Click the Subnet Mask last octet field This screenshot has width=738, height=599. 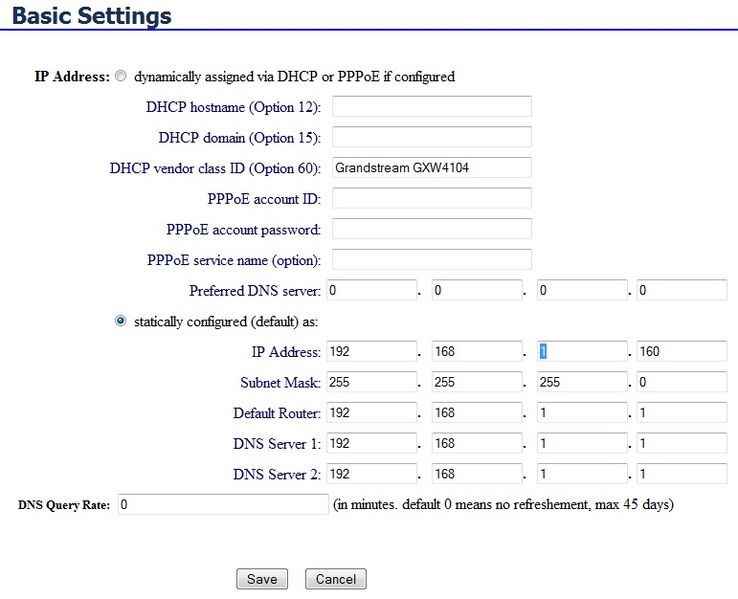pyautogui.click(x=681, y=382)
